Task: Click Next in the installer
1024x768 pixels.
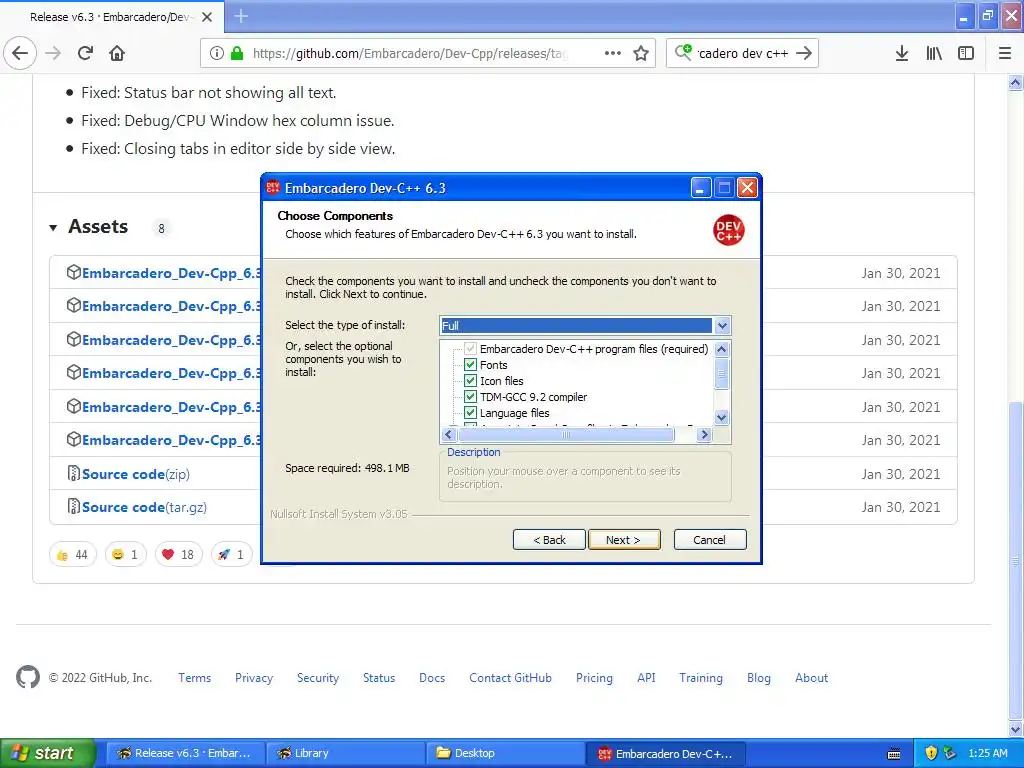Action: [x=624, y=539]
